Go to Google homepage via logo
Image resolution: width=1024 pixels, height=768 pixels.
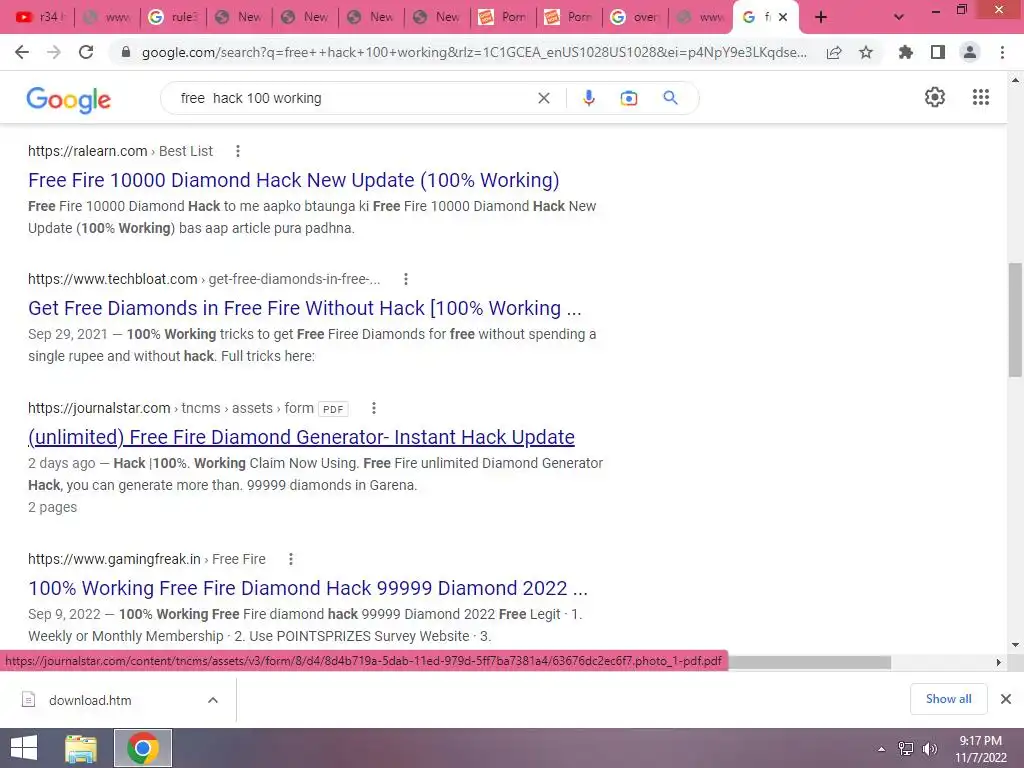coord(69,99)
